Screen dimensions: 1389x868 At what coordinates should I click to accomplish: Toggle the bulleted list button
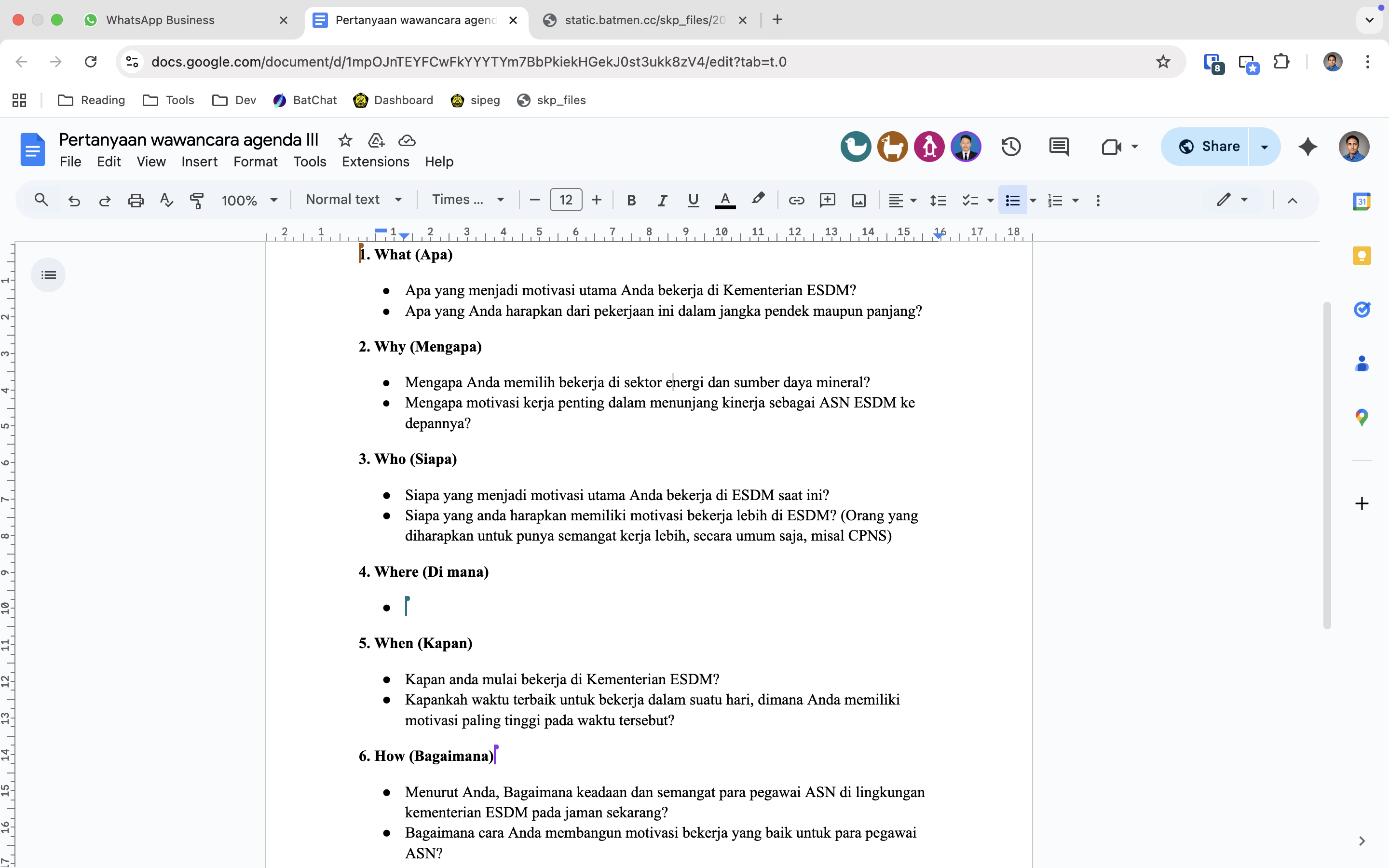click(x=1012, y=200)
